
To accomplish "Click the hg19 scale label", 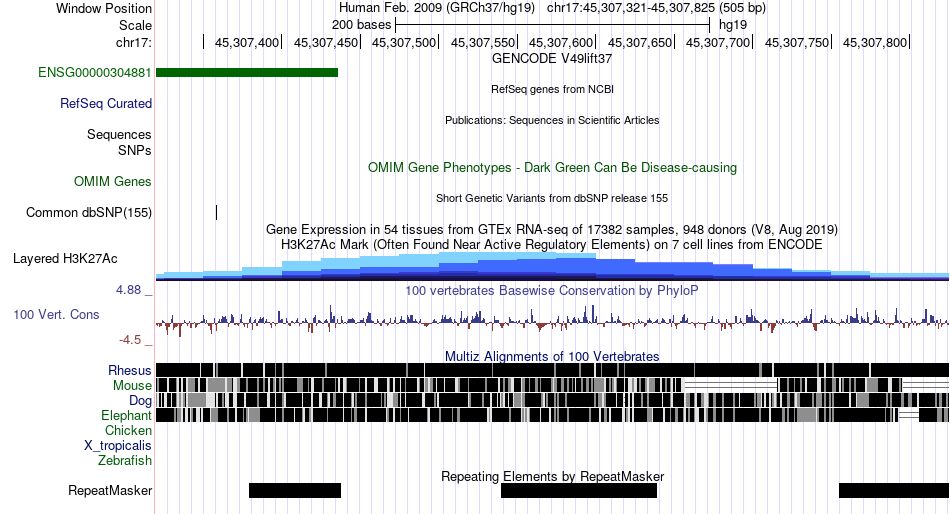I will (x=733, y=25).
